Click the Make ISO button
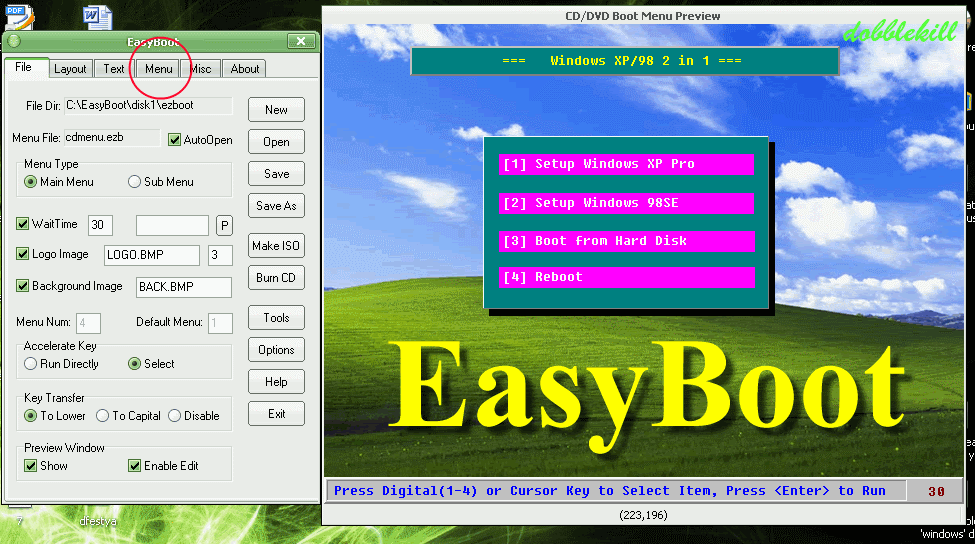Viewport: 975px width, 544px height. 276,246
